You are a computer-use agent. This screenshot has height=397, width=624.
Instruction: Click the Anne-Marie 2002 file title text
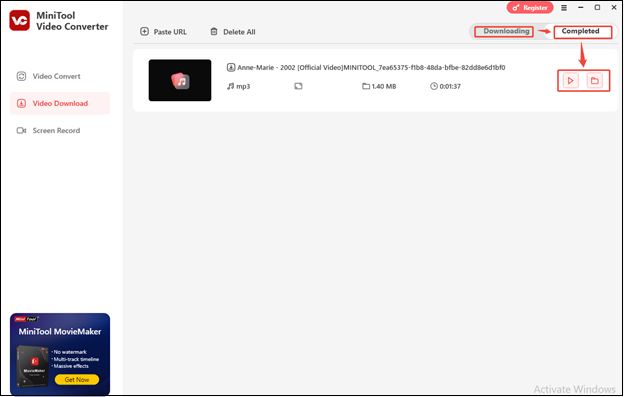tap(371, 68)
